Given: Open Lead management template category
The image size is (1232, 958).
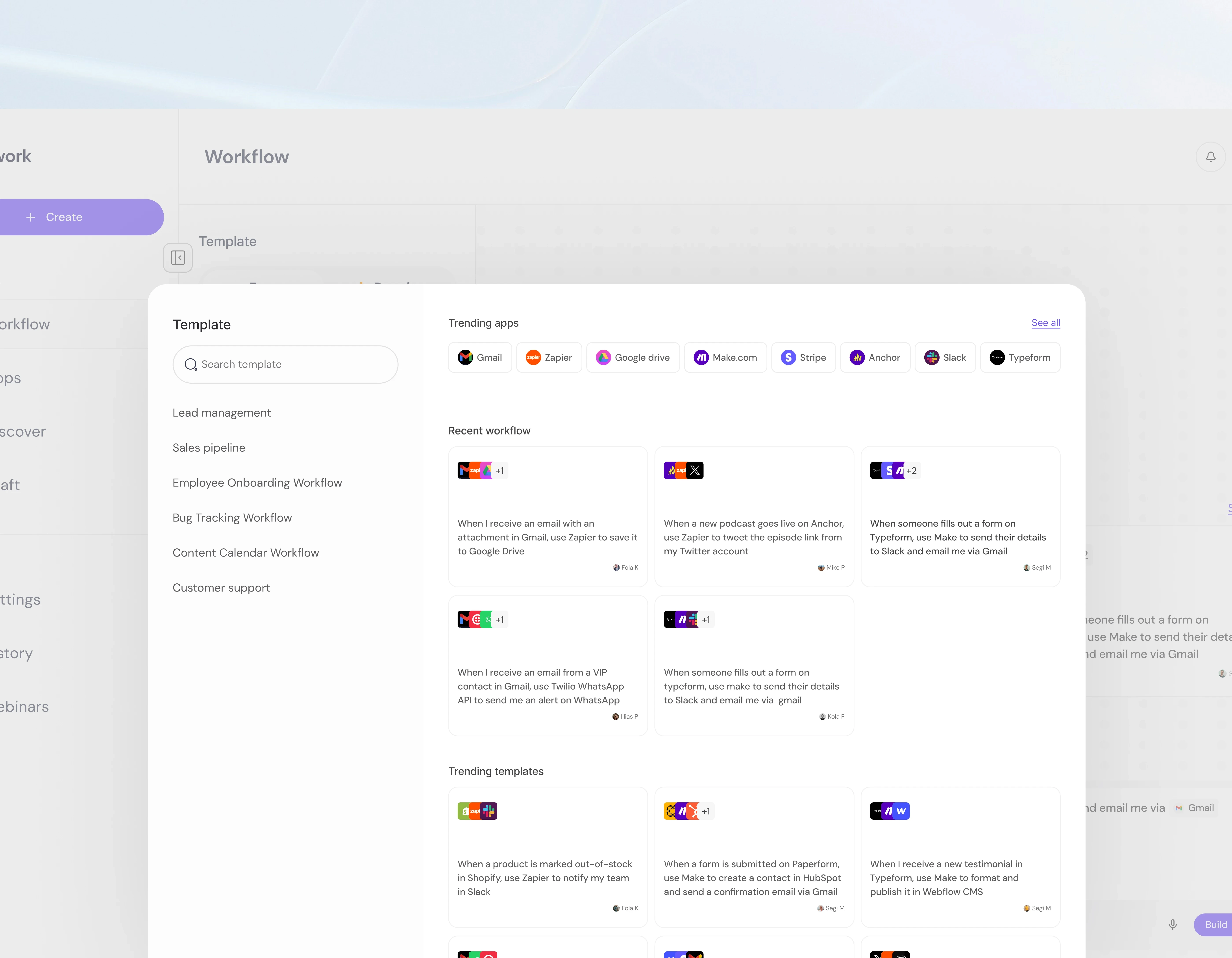Looking at the screenshot, I should pyautogui.click(x=222, y=413).
